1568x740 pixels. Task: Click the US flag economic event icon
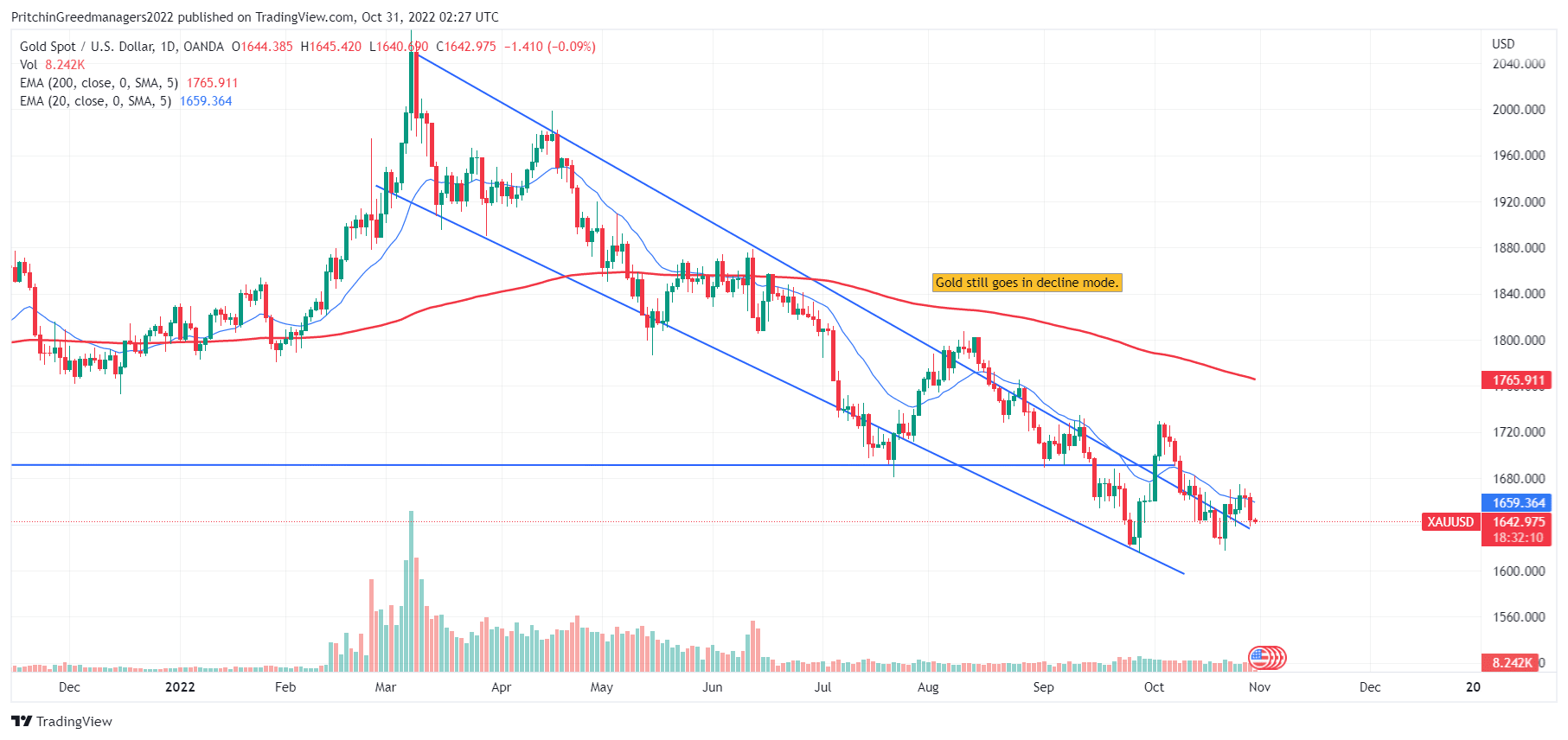pos(1260,658)
